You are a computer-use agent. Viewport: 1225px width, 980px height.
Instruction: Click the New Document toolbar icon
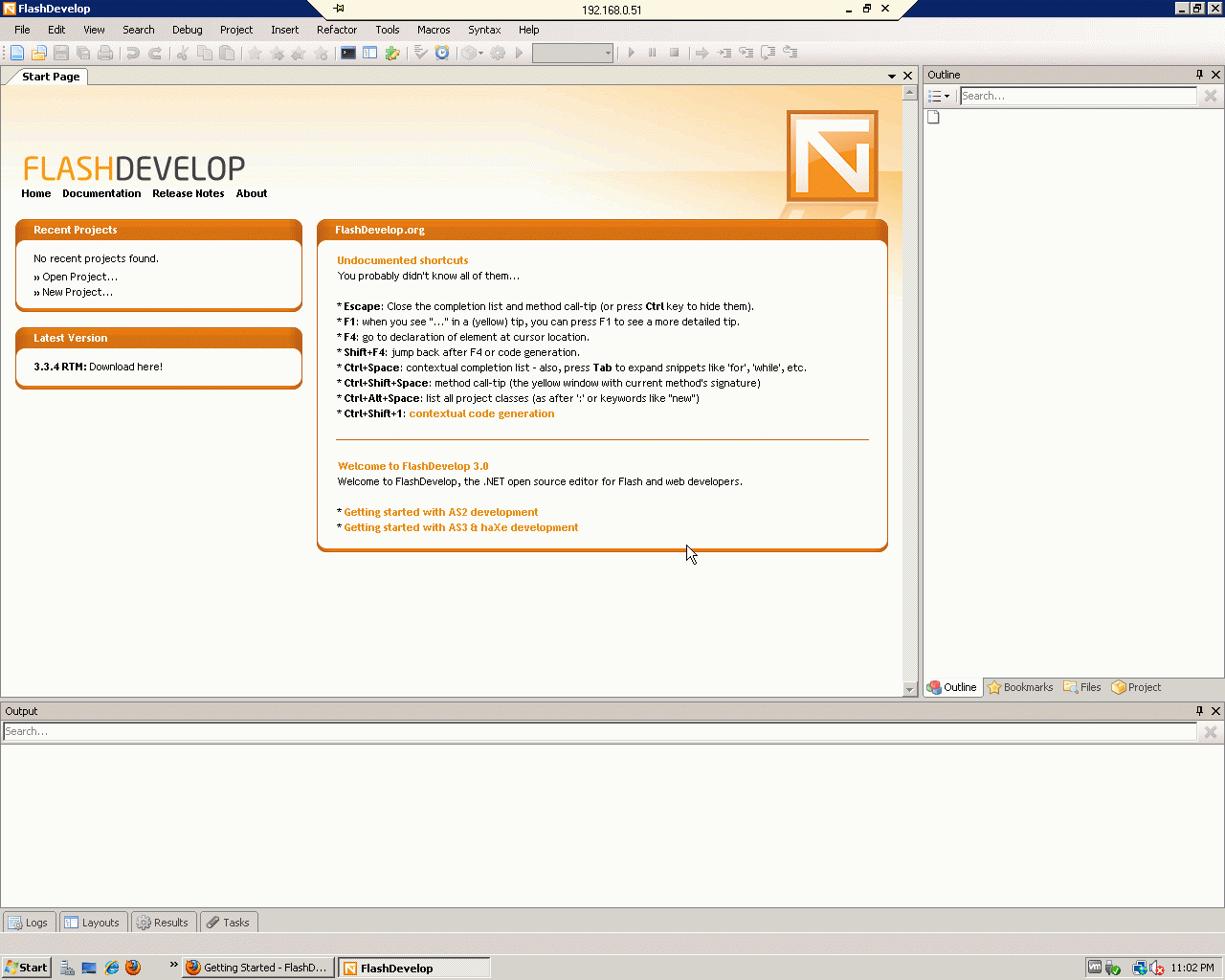tap(17, 53)
